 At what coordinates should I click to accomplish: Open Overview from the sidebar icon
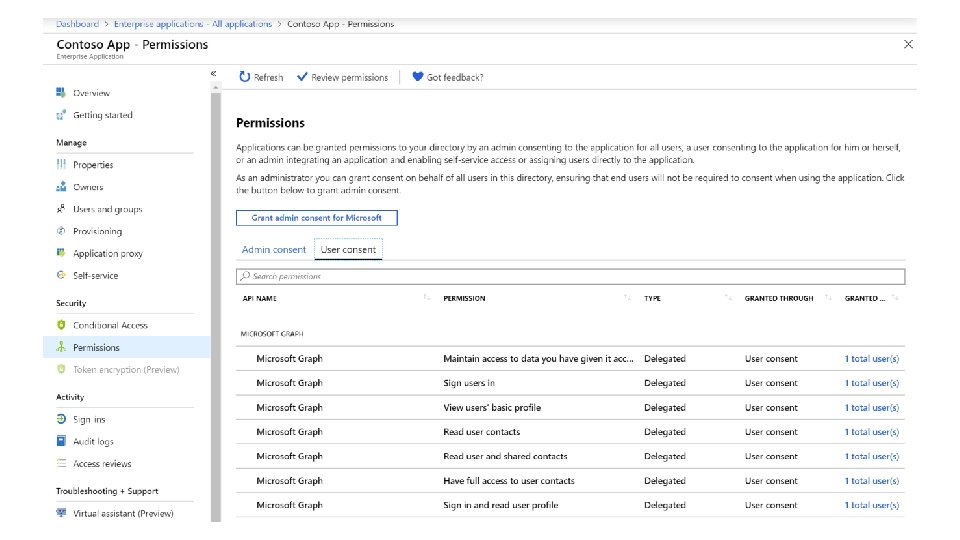click(62, 93)
